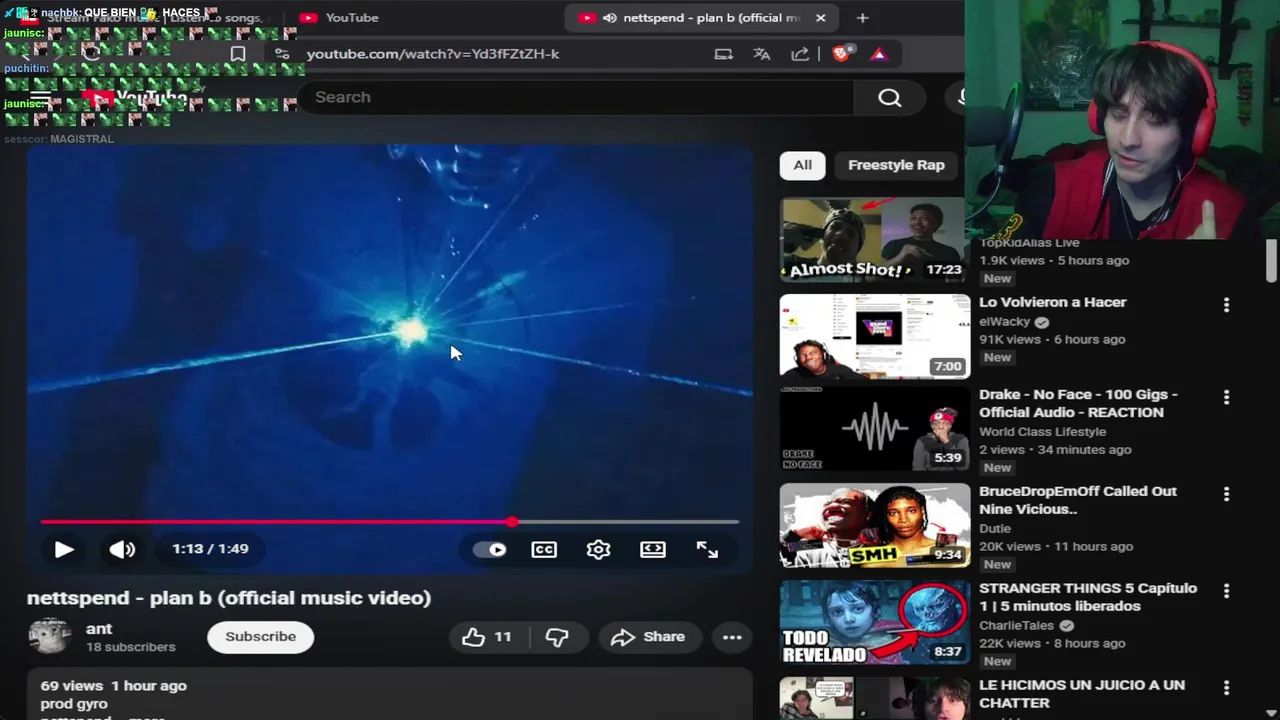Viewport: 1280px width, 720px height.
Task: Mute the video volume speaker icon
Action: coord(122,549)
